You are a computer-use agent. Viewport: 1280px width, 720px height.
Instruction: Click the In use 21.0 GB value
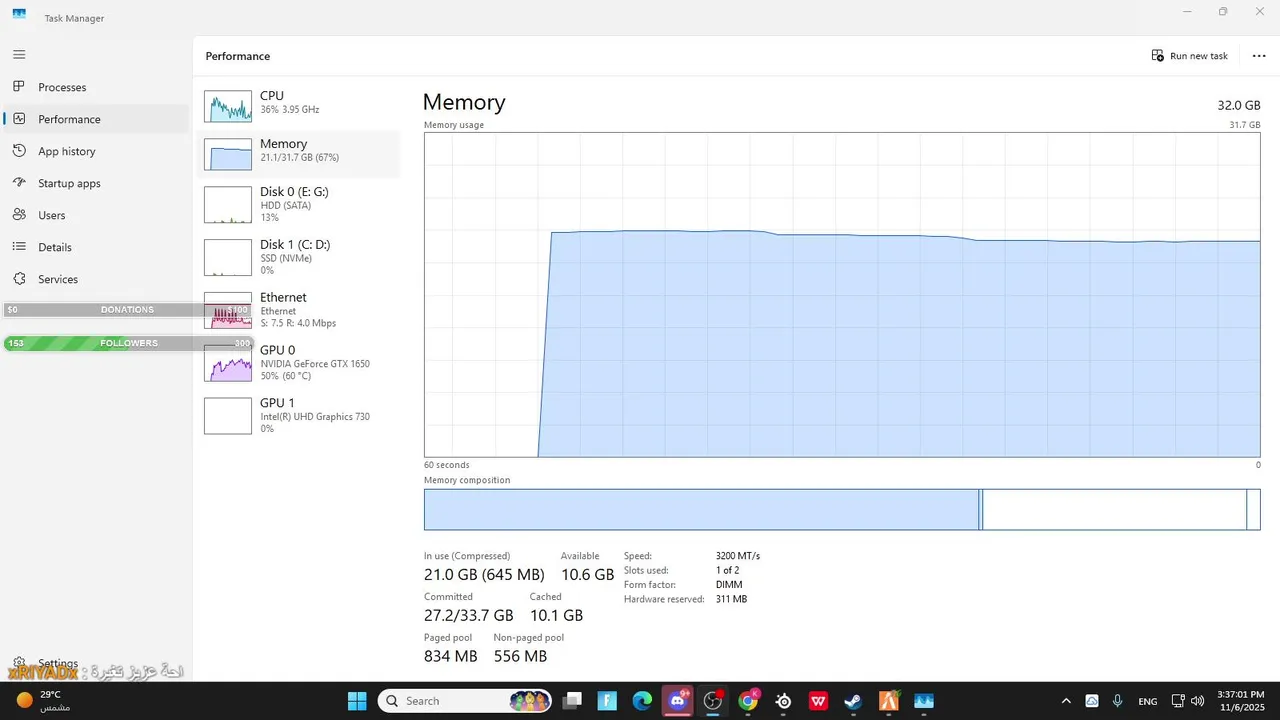(x=484, y=575)
